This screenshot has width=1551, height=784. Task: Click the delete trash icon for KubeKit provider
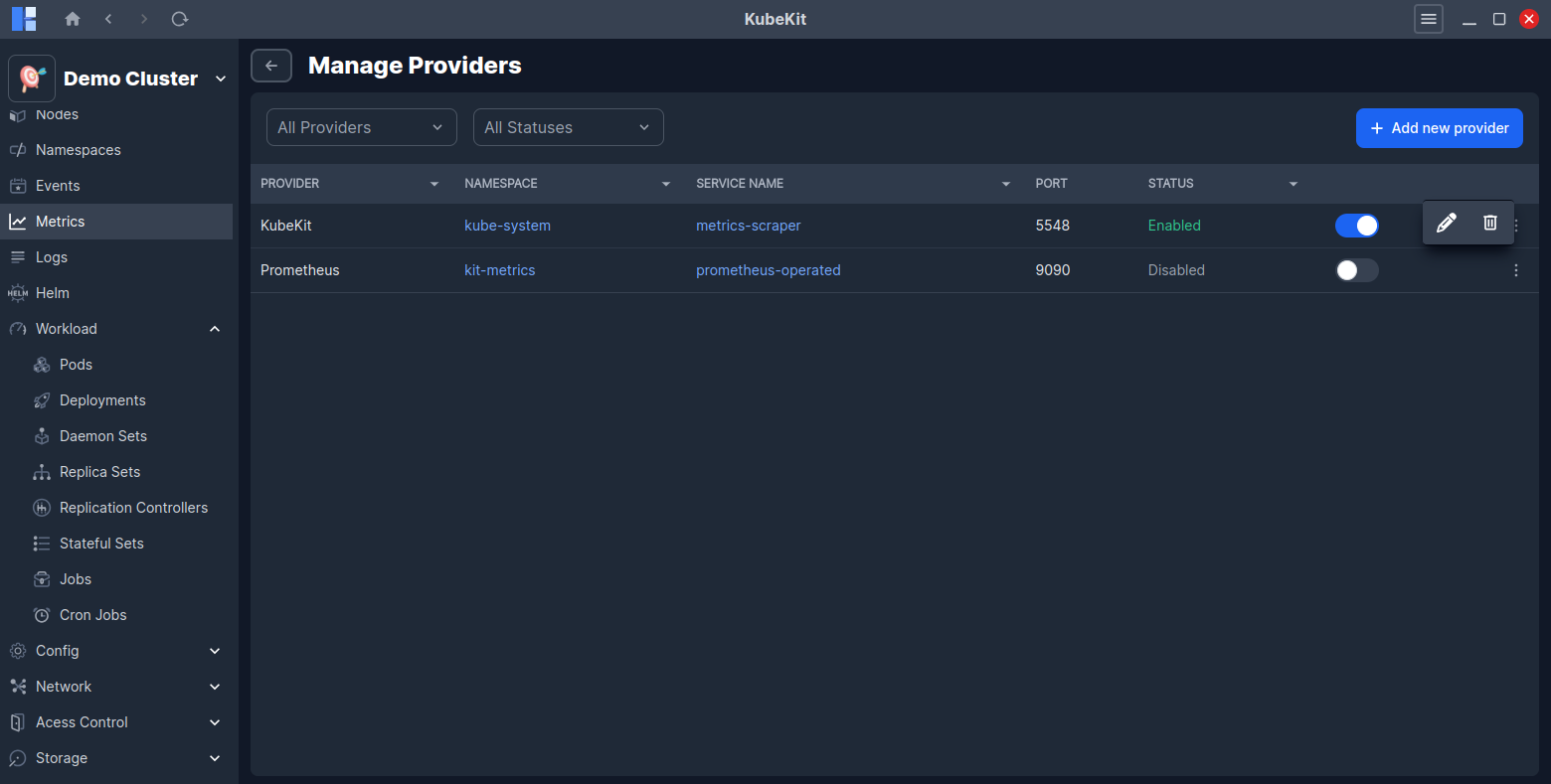pos(1489,223)
